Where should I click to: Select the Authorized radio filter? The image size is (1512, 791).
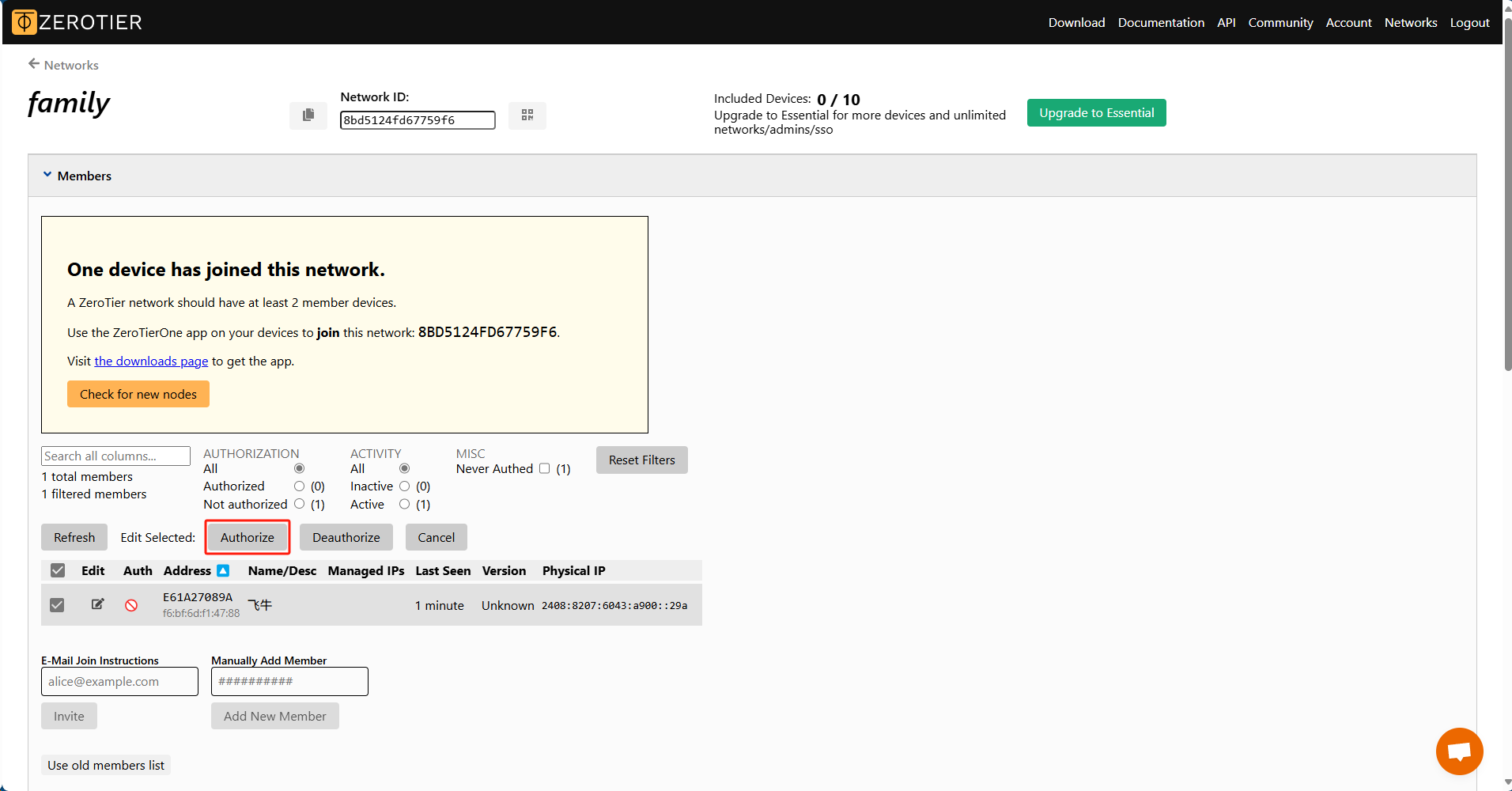pos(299,486)
